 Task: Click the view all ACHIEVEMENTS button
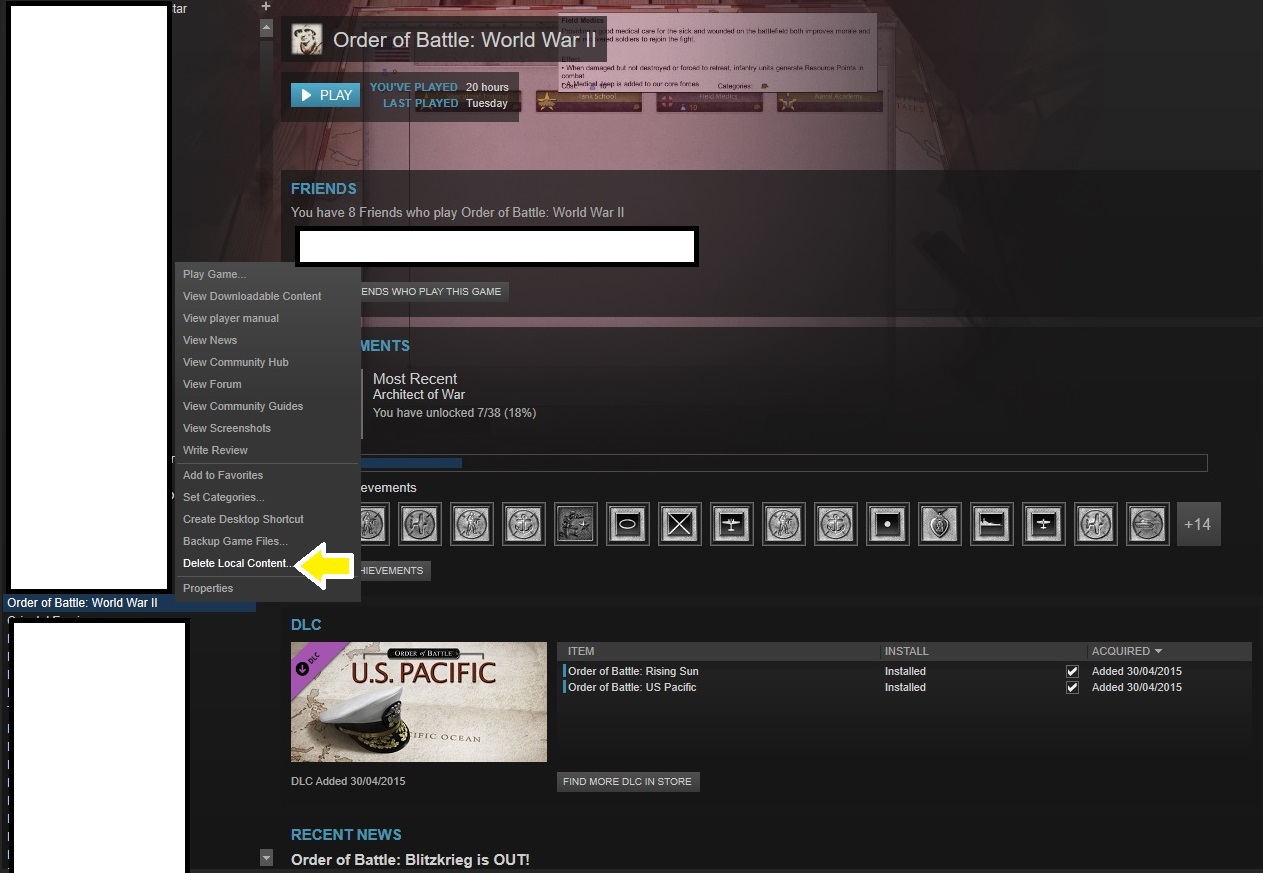(x=394, y=570)
